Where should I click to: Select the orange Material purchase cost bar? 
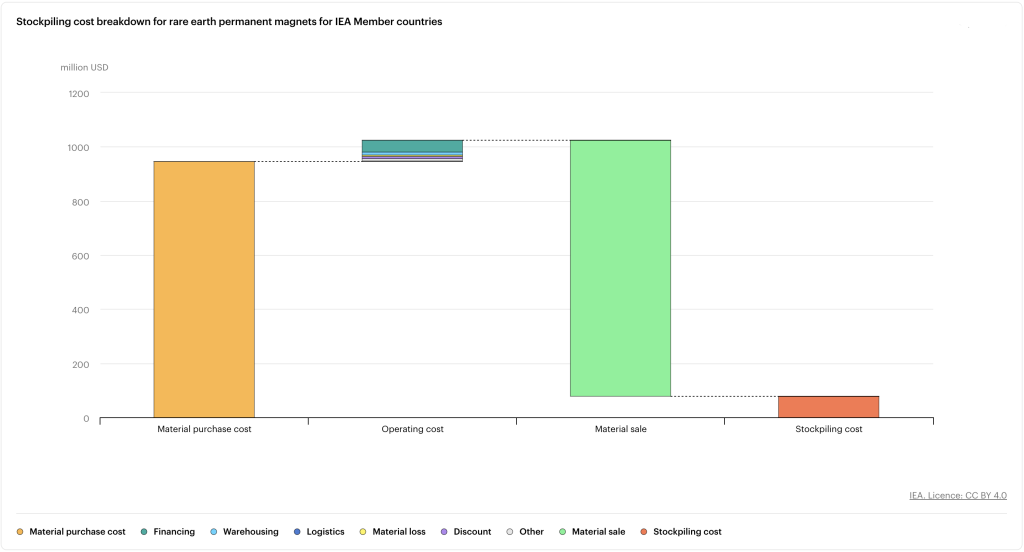204,290
